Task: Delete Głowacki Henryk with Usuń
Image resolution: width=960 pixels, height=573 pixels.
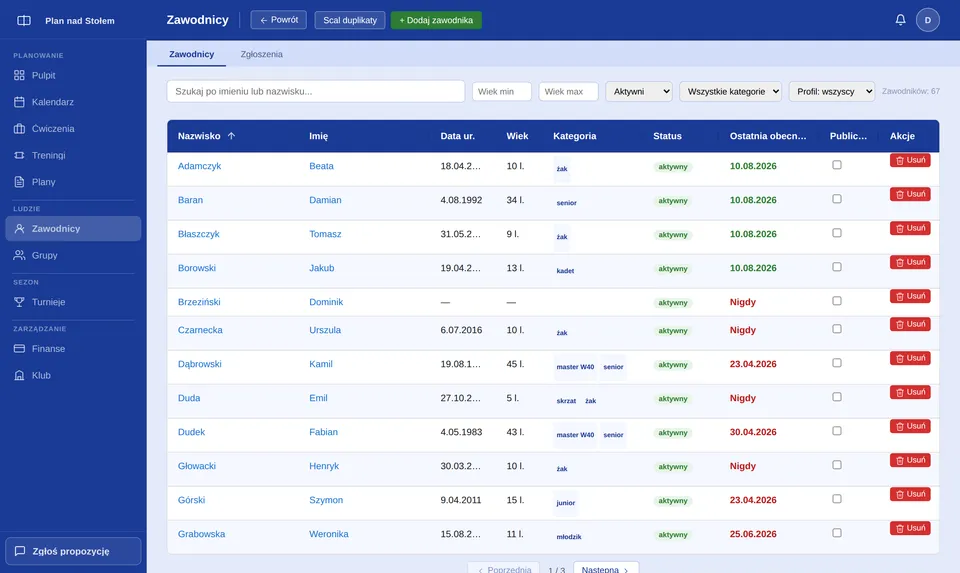Action: pos(910,460)
